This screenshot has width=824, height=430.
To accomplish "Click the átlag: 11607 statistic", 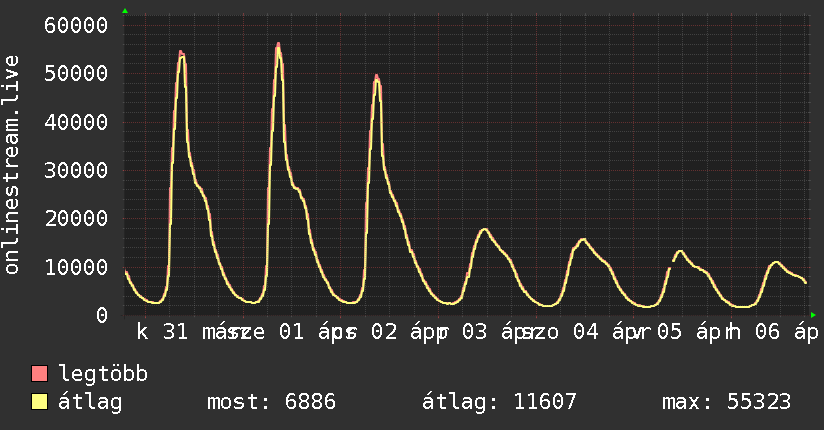I will [499, 402].
